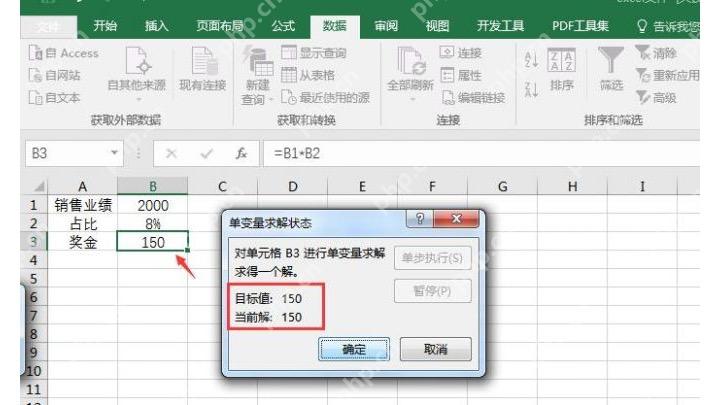720x405 pixels.
Task: Click the Name Box showing B3
Action: [67, 153]
